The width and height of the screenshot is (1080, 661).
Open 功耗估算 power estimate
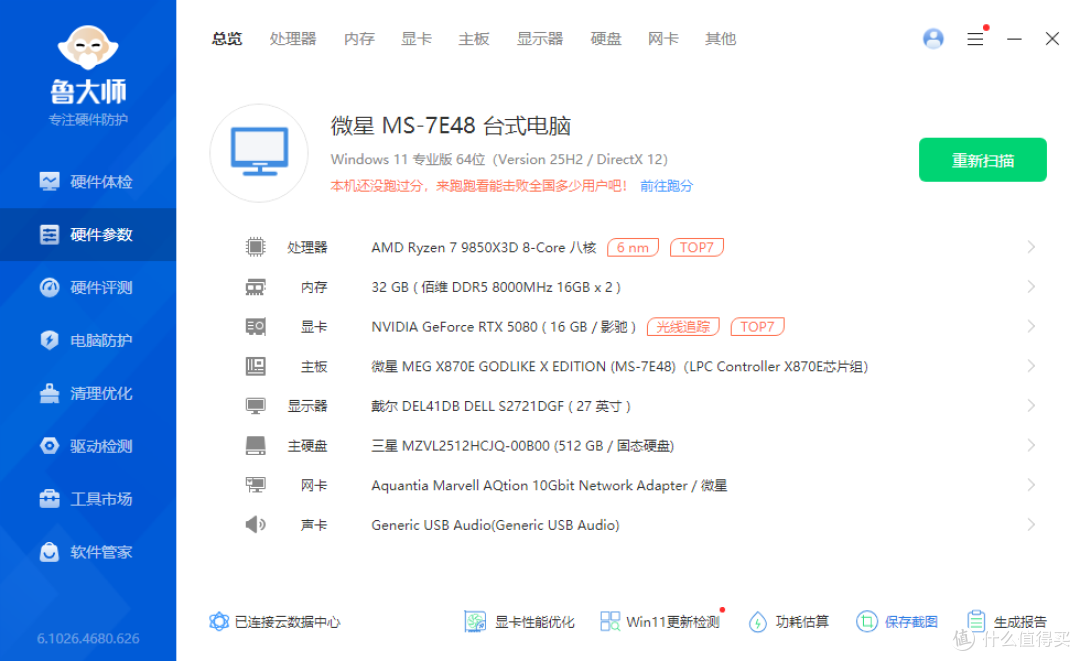[789, 622]
